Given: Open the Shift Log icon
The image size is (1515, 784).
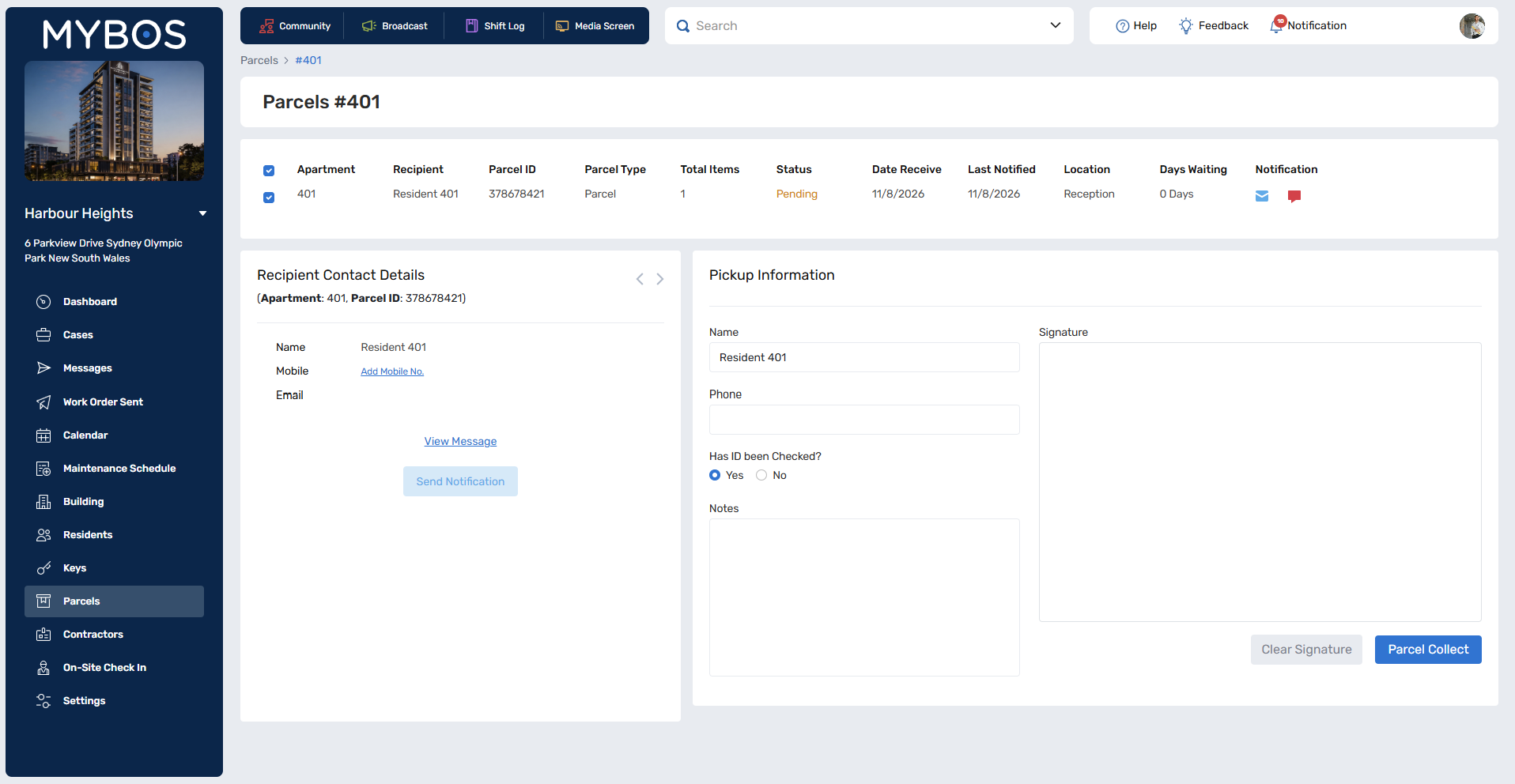Looking at the screenshot, I should point(471,26).
